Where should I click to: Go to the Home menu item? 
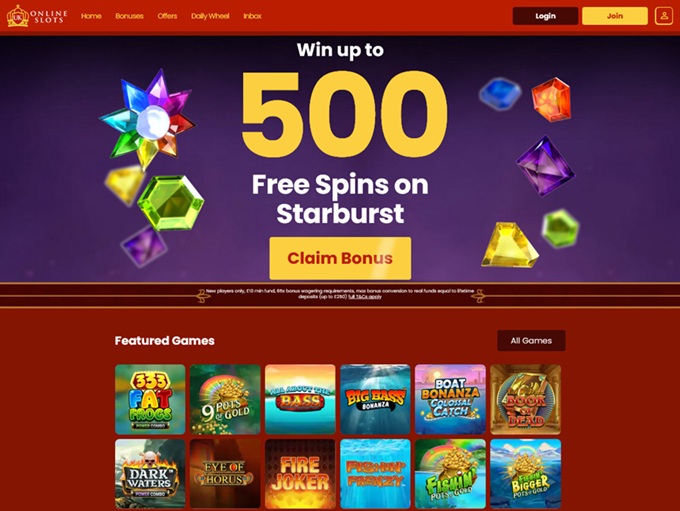(91, 16)
